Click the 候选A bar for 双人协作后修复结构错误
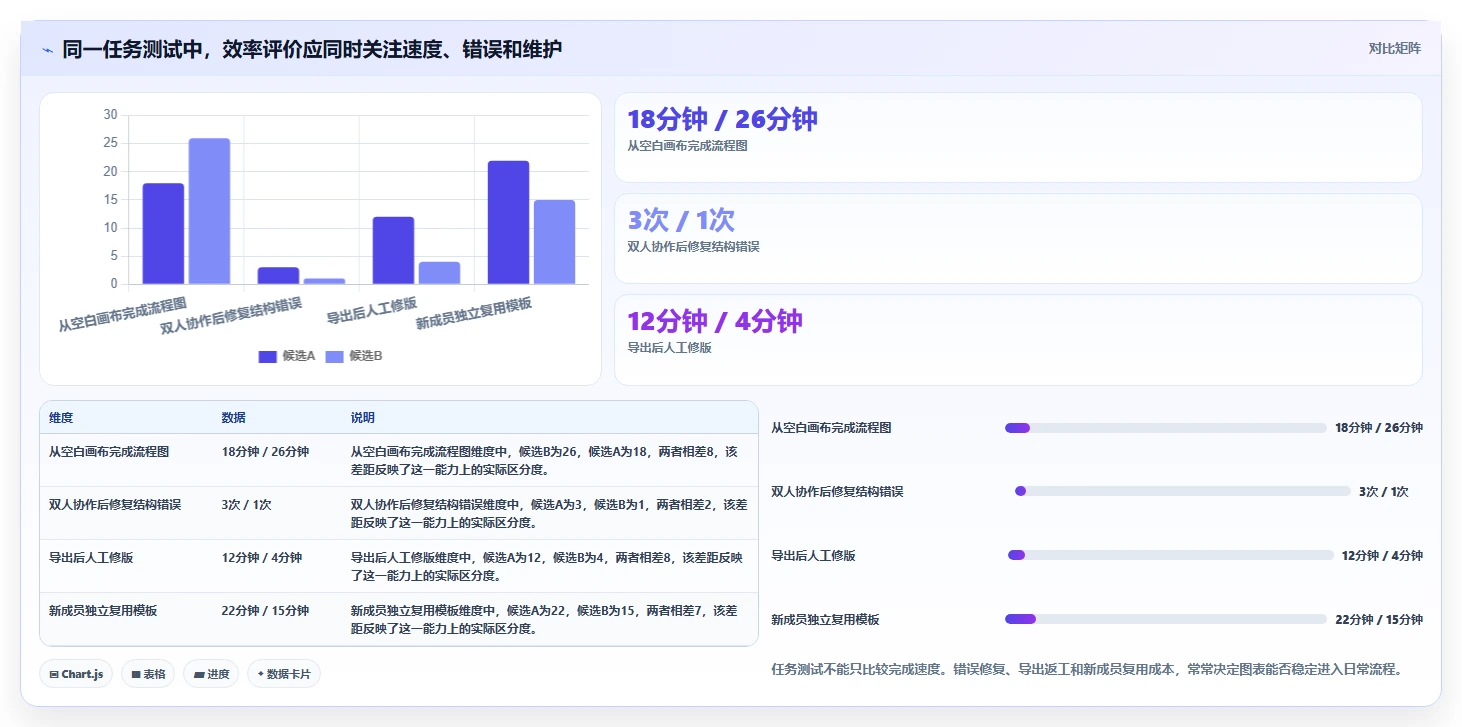The width and height of the screenshot is (1462, 727). (278, 276)
